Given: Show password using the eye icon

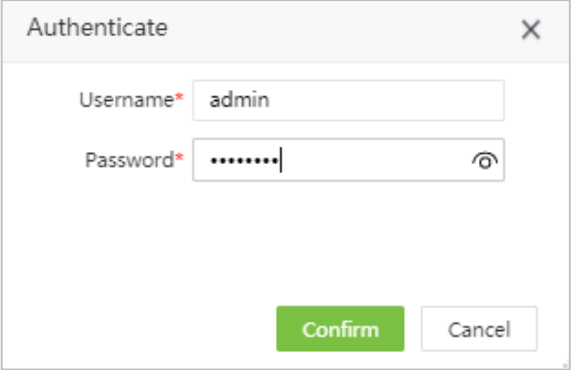Looking at the screenshot, I should (485, 161).
